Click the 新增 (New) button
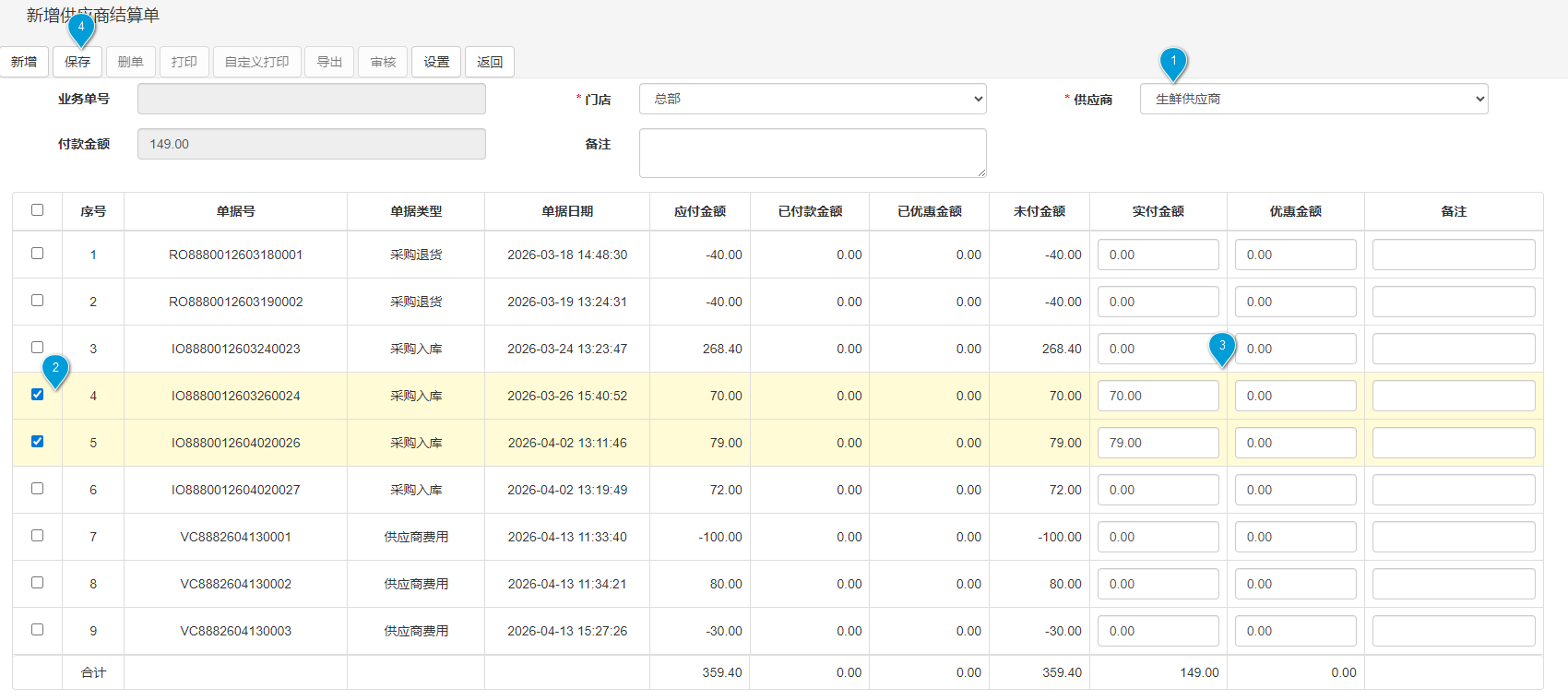 point(24,62)
